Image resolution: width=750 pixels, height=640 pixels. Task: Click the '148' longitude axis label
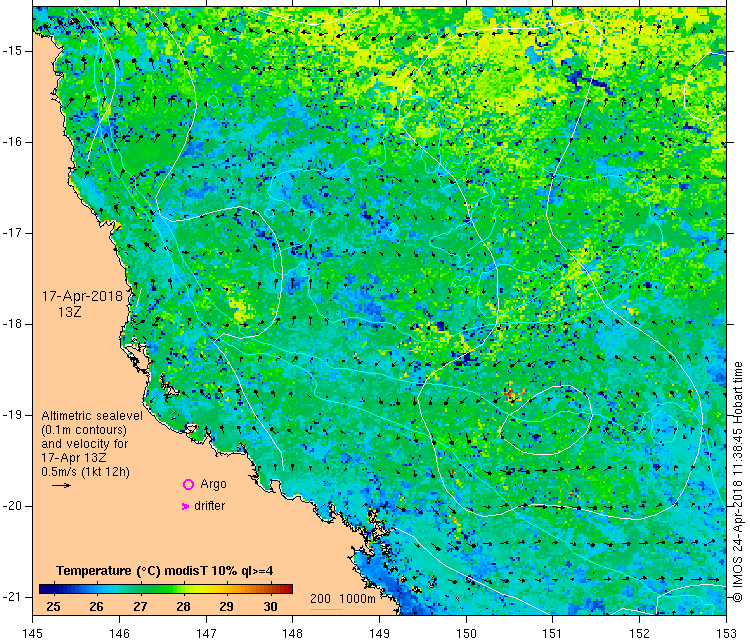click(293, 633)
